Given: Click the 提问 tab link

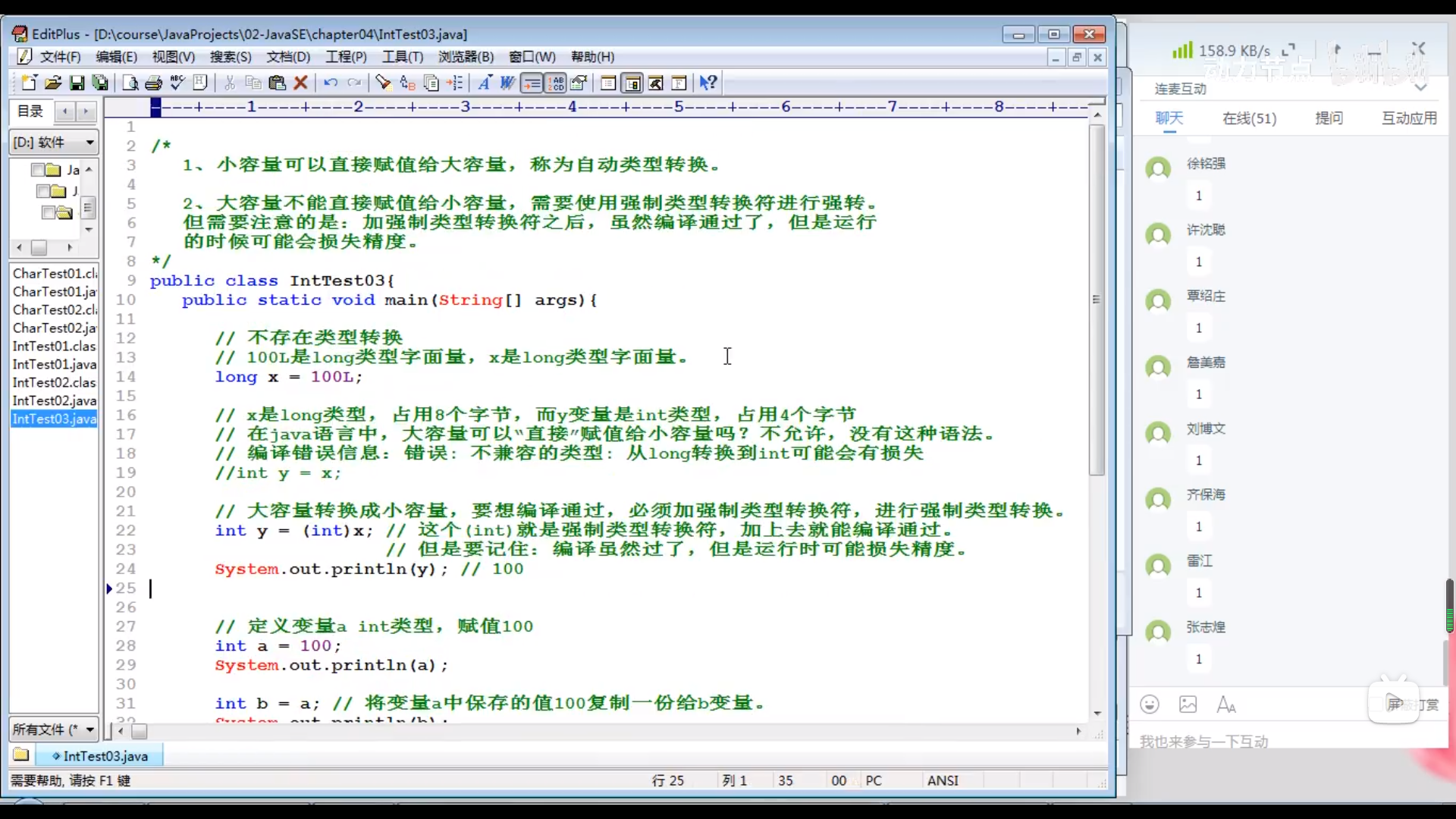Looking at the screenshot, I should 1329,118.
